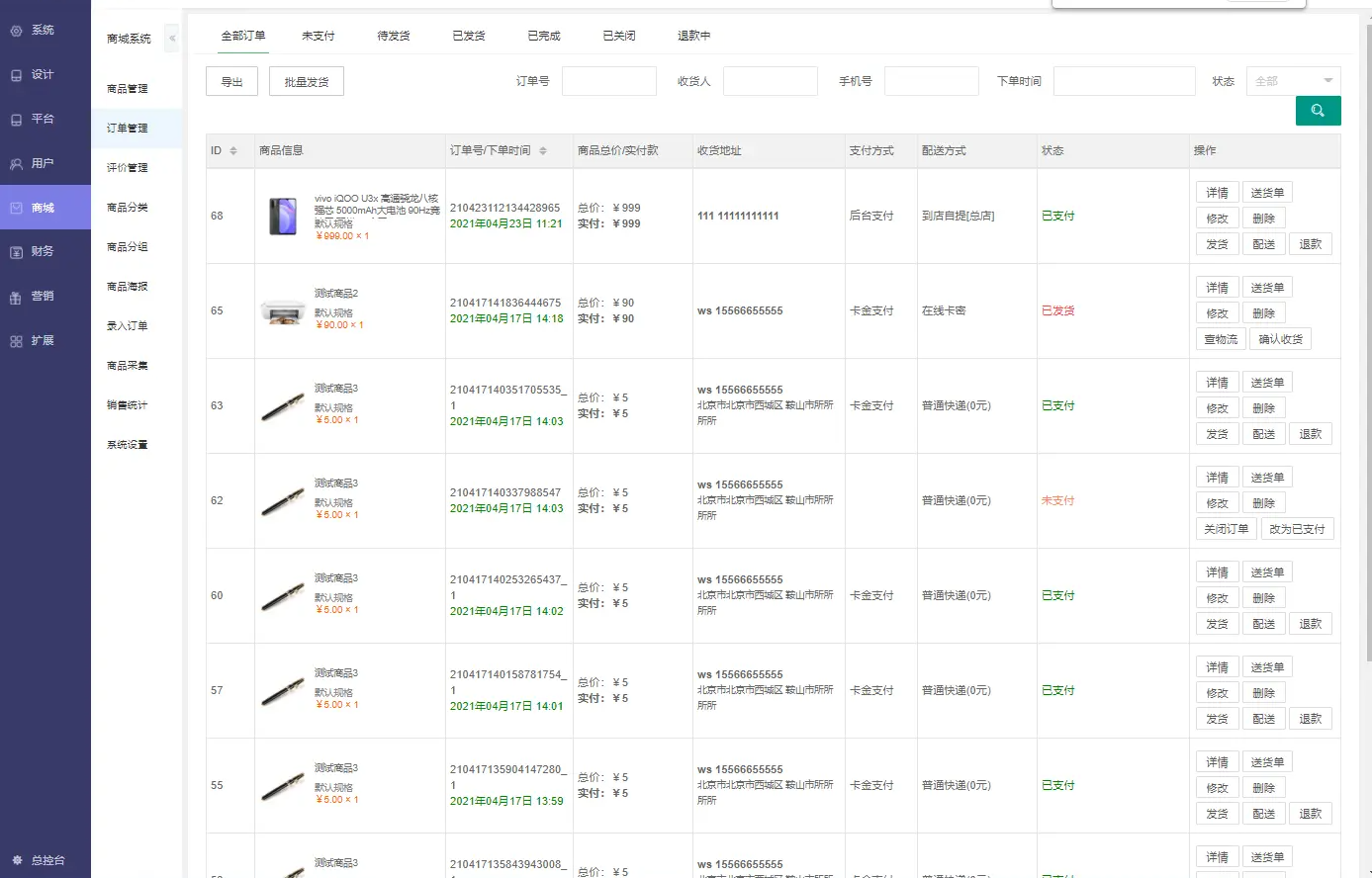1372x878 pixels.
Task: Open the 财务 sidebar icon
Action: pyautogui.click(x=16, y=252)
